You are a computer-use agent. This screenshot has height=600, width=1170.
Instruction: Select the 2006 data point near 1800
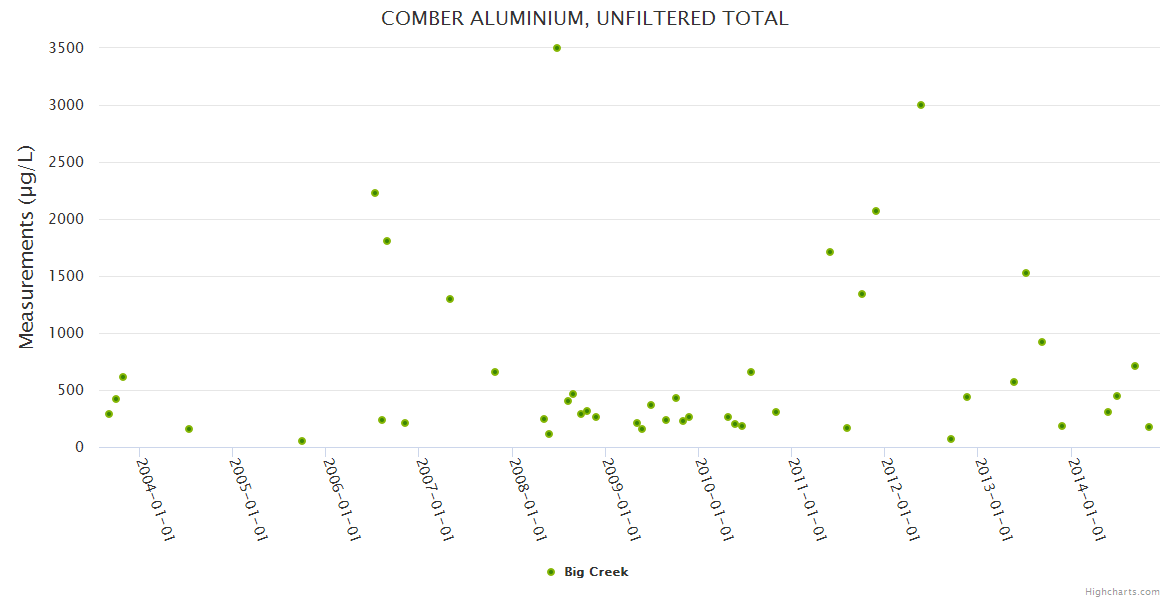pyautogui.click(x=387, y=241)
